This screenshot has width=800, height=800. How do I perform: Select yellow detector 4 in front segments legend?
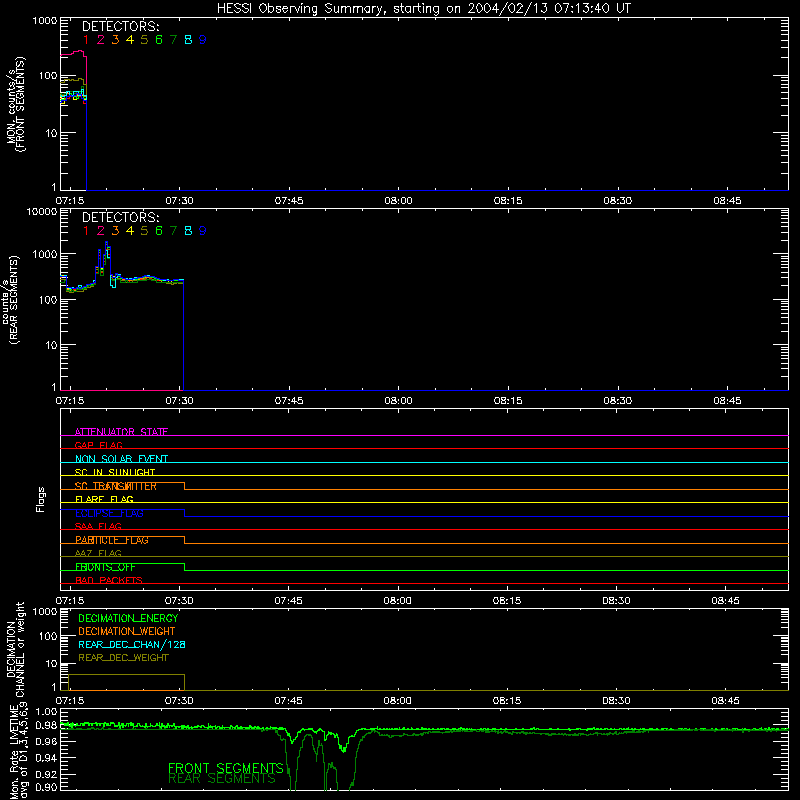tap(130, 40)
